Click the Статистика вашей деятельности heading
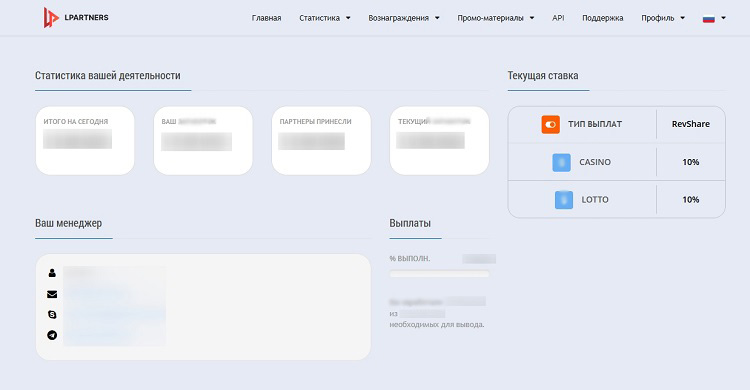This screenshot has width=750, height=390. pos(108,76)
